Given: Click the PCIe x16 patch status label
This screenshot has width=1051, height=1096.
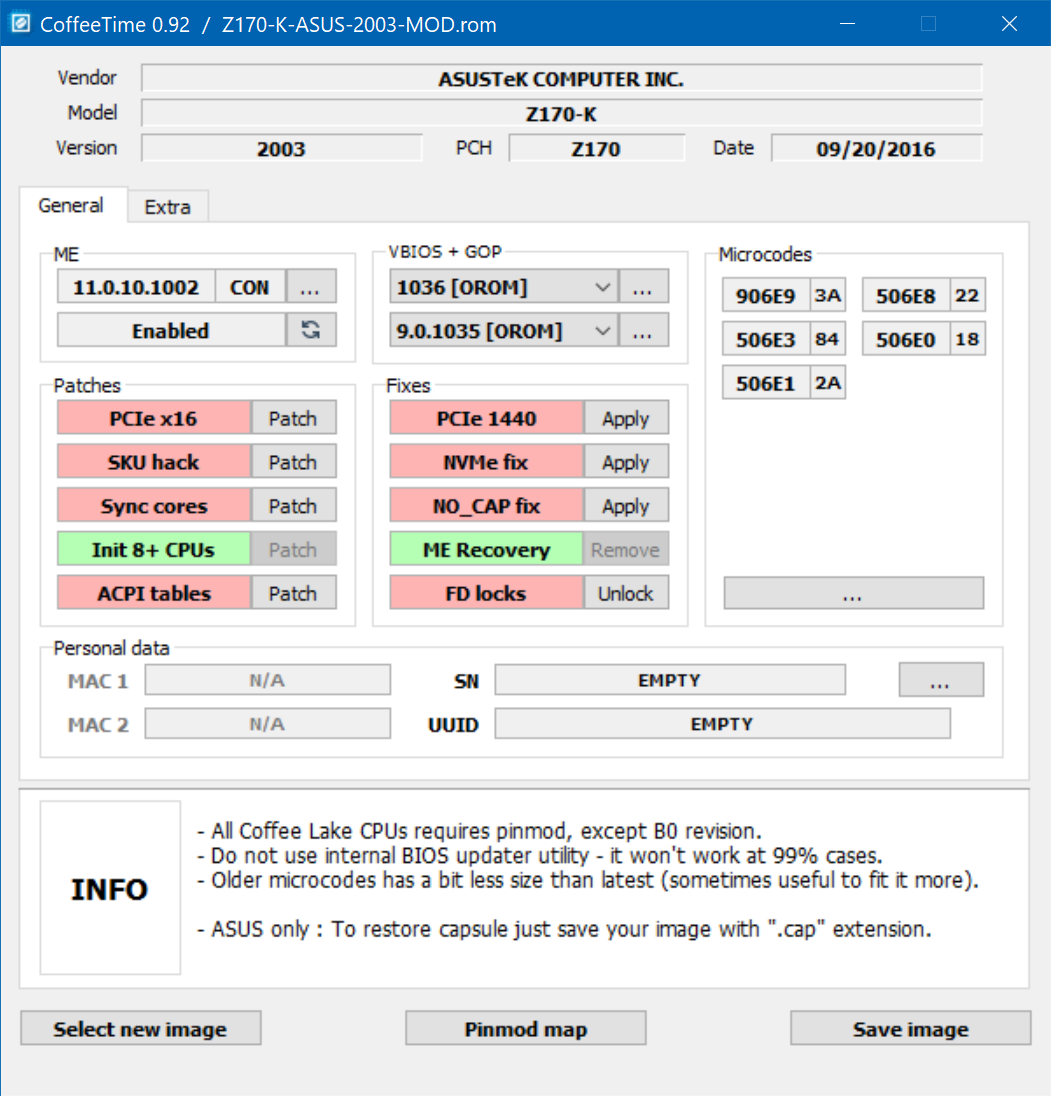Looking at the screenshot, I should [154, 418].
